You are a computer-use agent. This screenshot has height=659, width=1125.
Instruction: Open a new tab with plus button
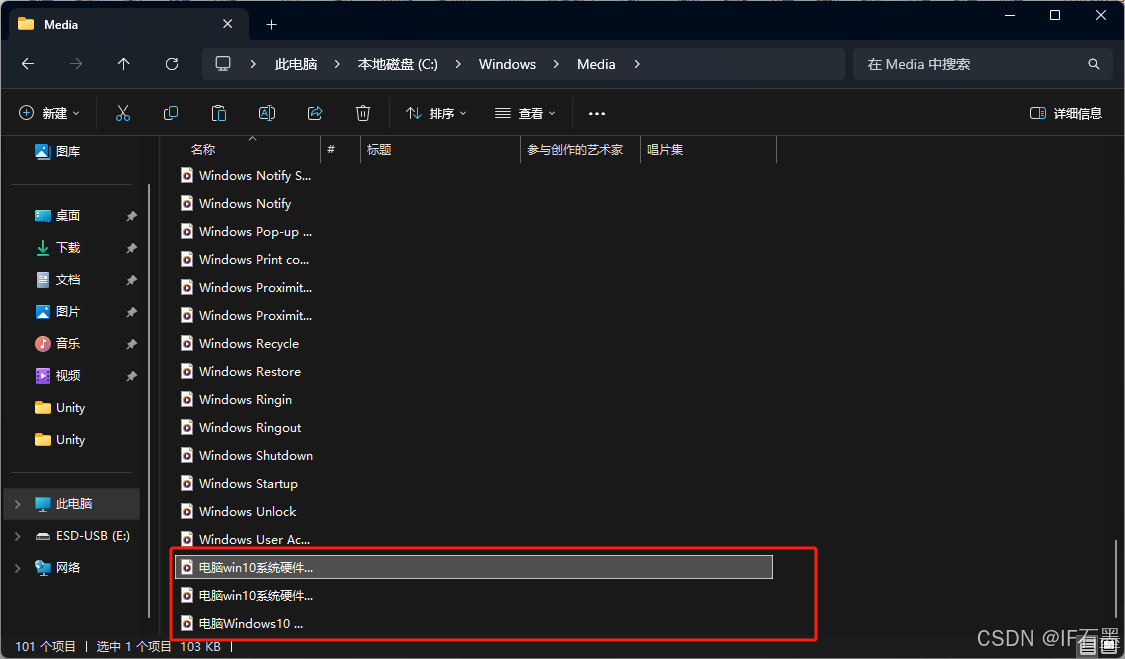271,24
